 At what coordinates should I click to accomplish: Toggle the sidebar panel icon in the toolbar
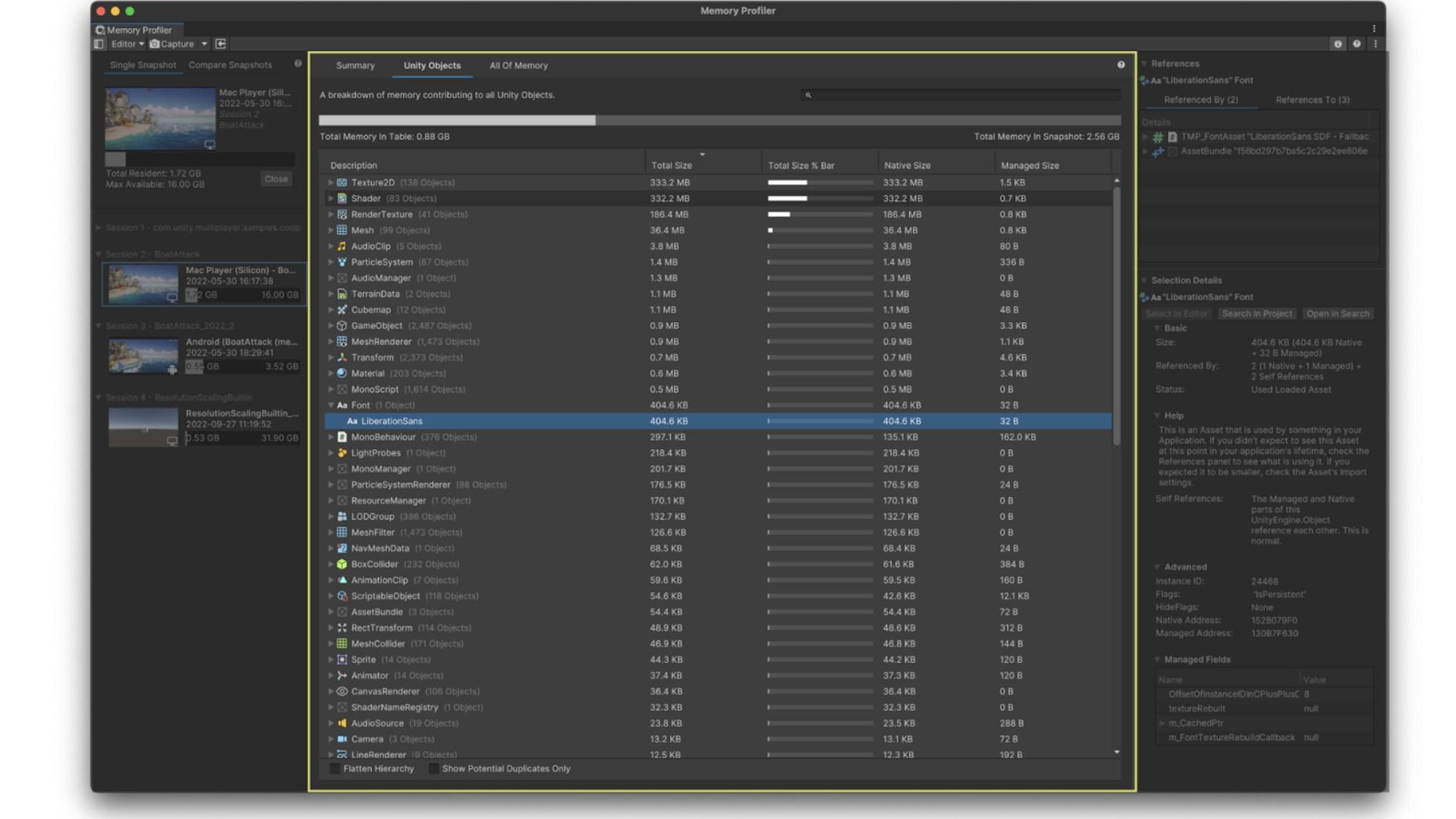99,44
